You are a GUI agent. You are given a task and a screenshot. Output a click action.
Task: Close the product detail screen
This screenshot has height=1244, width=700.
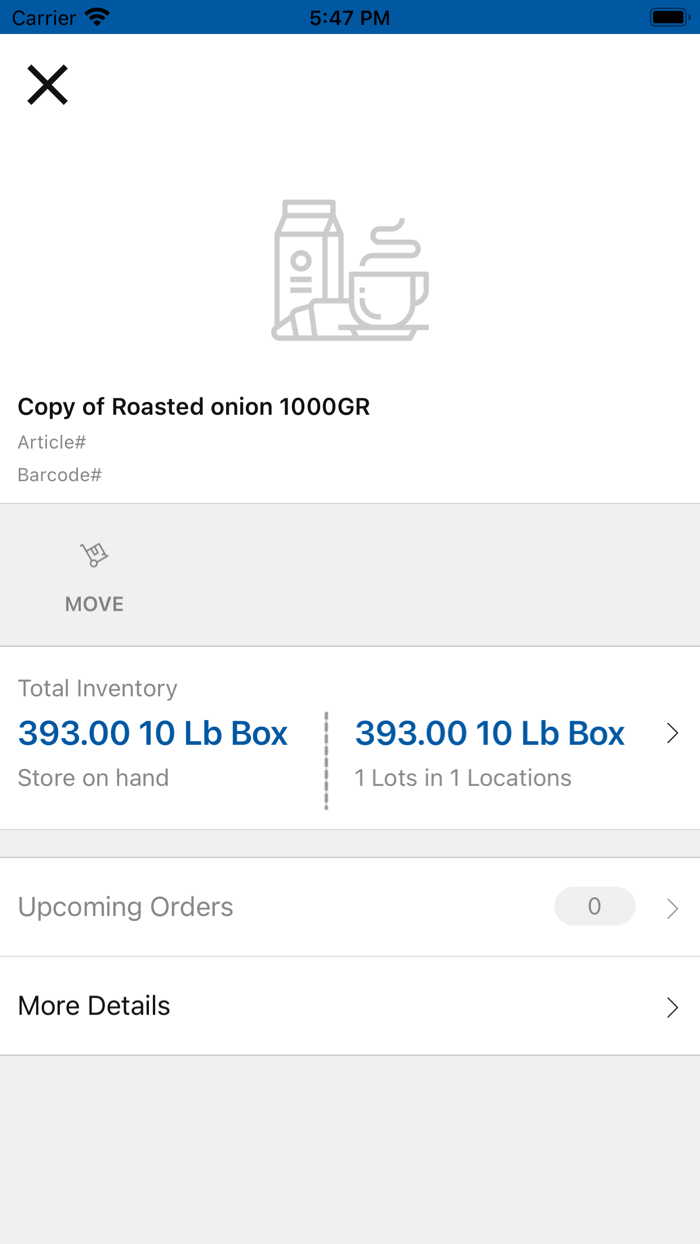coord(47,85)
